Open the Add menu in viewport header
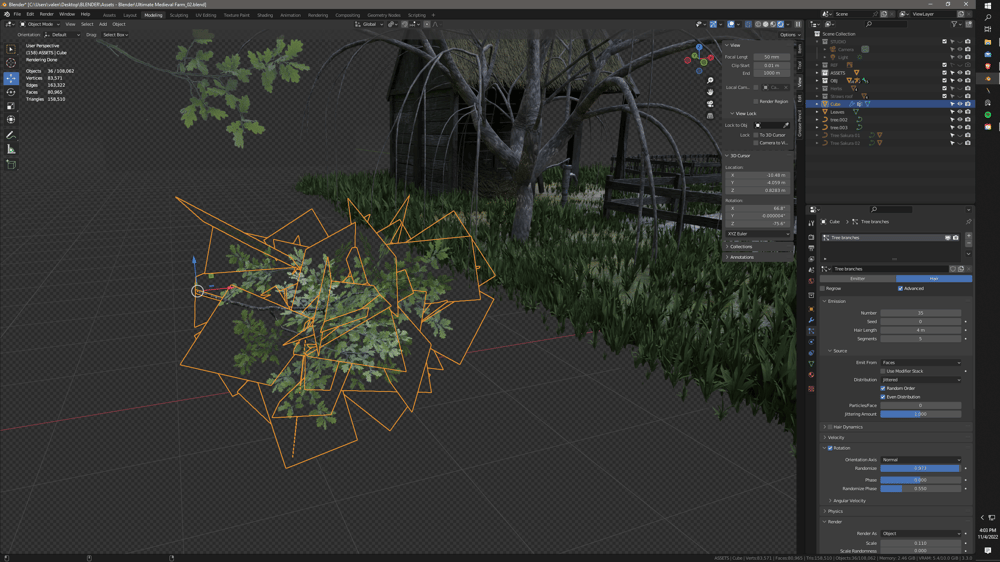1000x562 pixels. coord(103,24)
